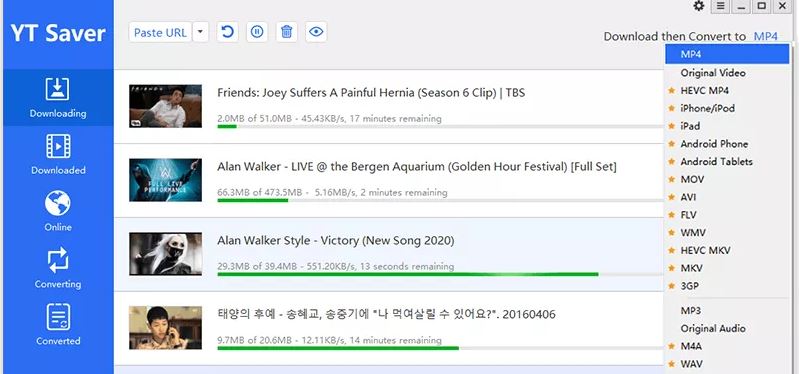Open the Downloading section in sidebar

(58, 98)
